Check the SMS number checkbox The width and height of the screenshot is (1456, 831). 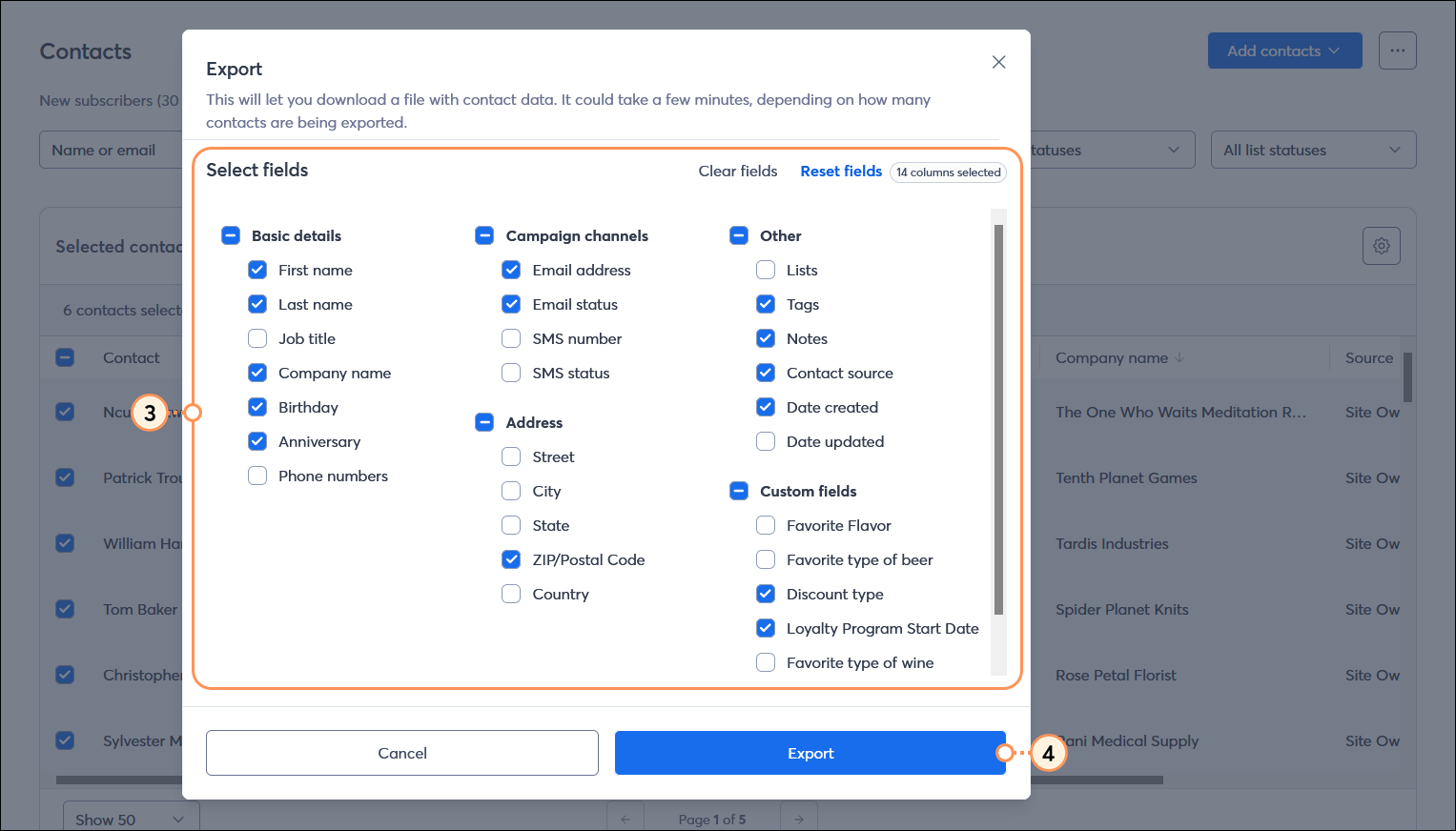[x=511, y=338]
